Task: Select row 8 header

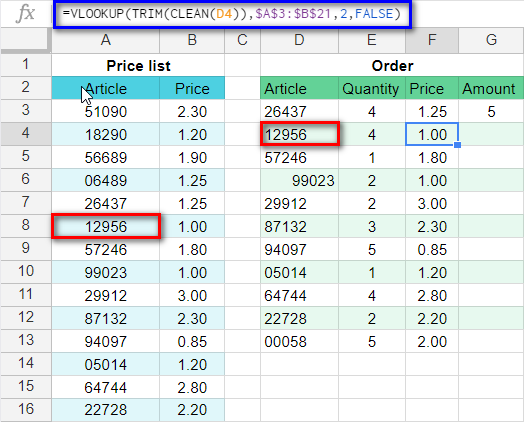Action: [x=26, y=226]
